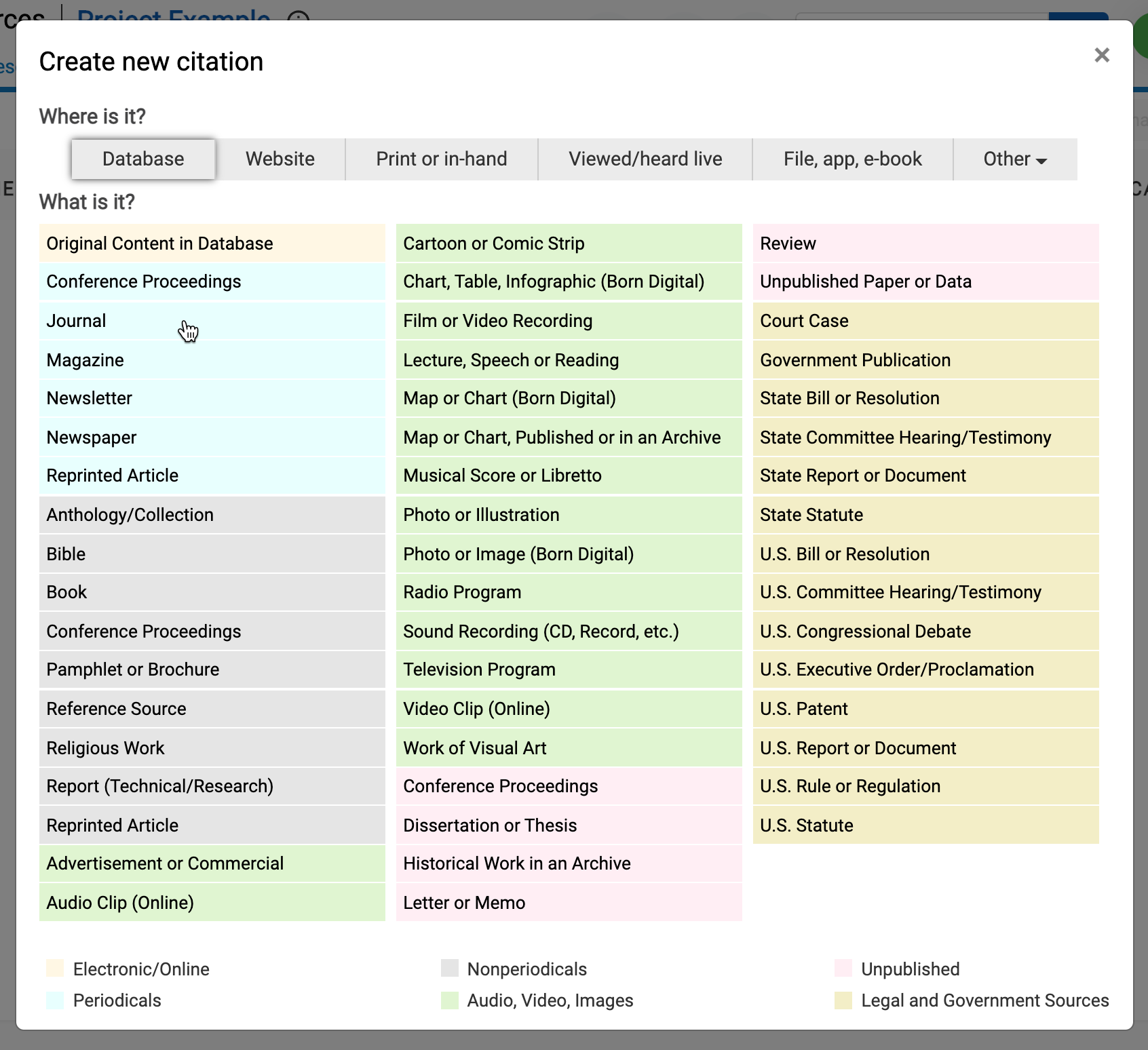Image resolution: width=1148 pixels, height=1050 pixels.
Task: Choose Viewed/heard live location
Action: [645, 159]
